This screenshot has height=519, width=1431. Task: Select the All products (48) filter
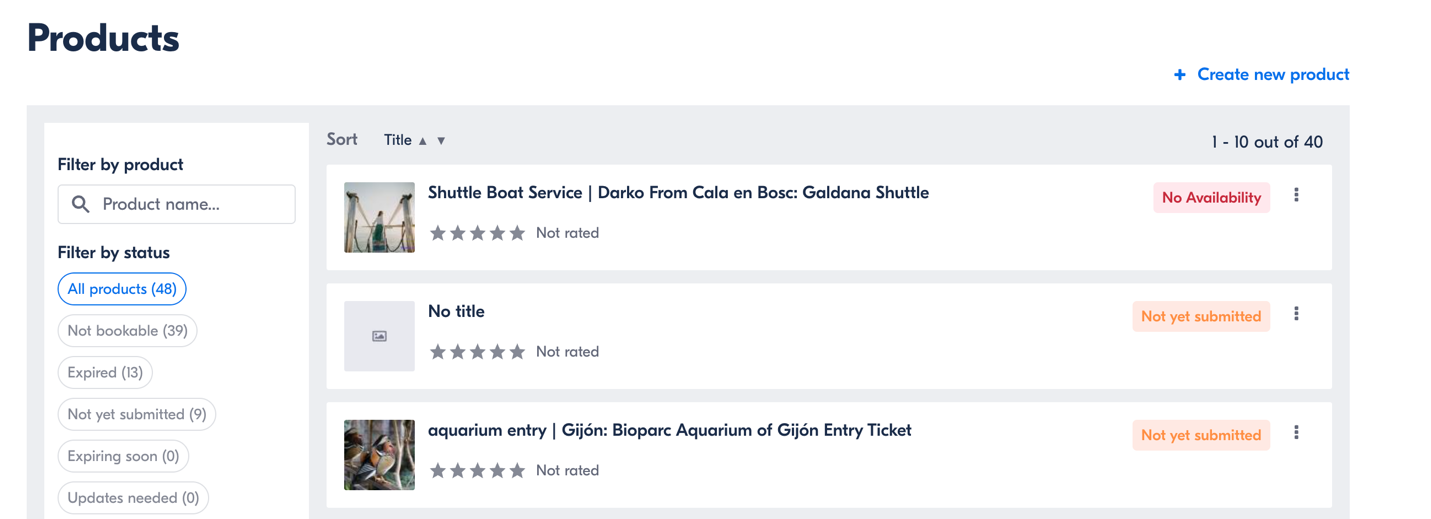click(122, 289)
